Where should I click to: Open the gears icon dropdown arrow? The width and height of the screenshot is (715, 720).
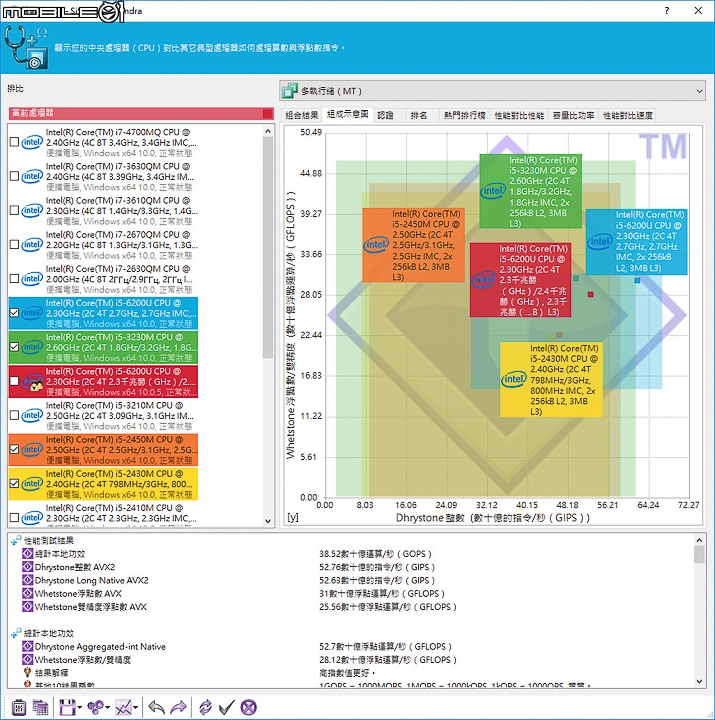coord(108,708)
